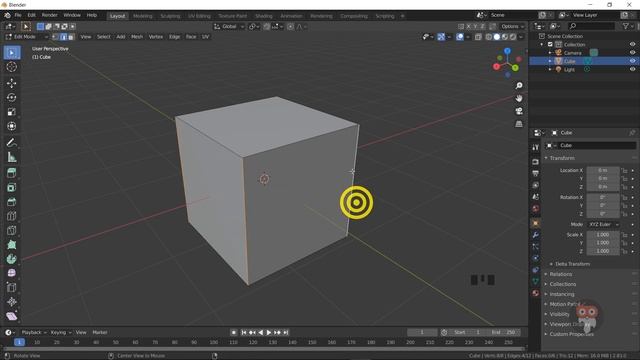Image resolution: width=640 pixels, height=360 pixels.
Task: Switch to wireframe shading
Action: (x=489, y=37)
